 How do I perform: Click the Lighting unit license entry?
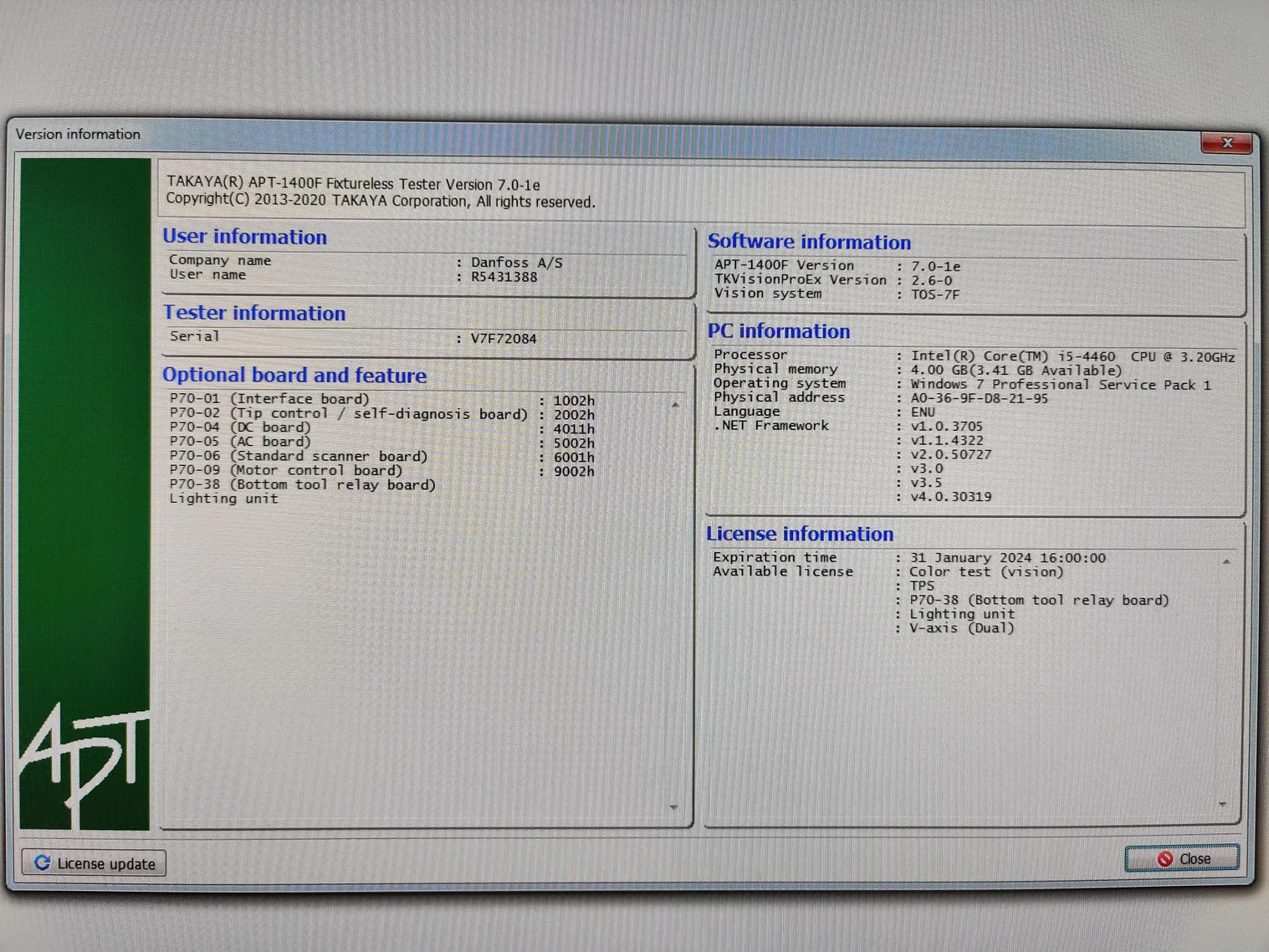(x=962, y=614)
